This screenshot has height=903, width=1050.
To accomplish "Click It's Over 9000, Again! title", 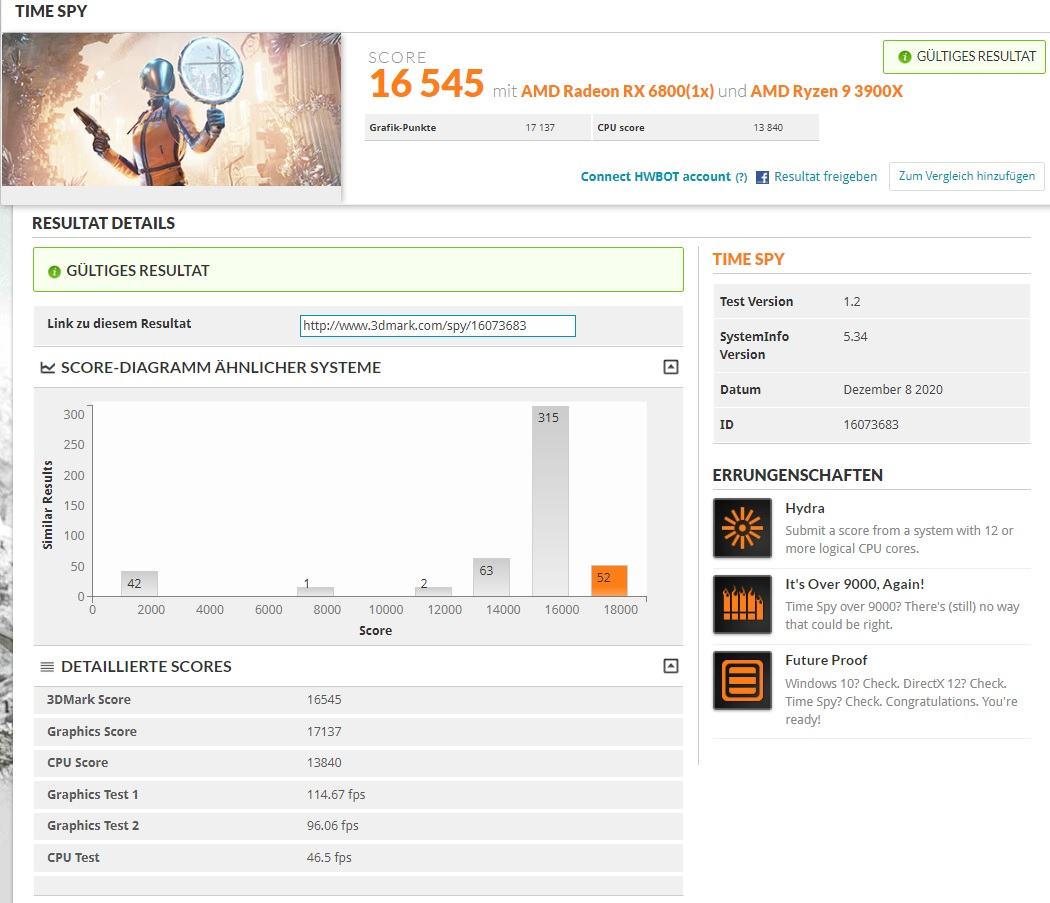I will (855, 584).
